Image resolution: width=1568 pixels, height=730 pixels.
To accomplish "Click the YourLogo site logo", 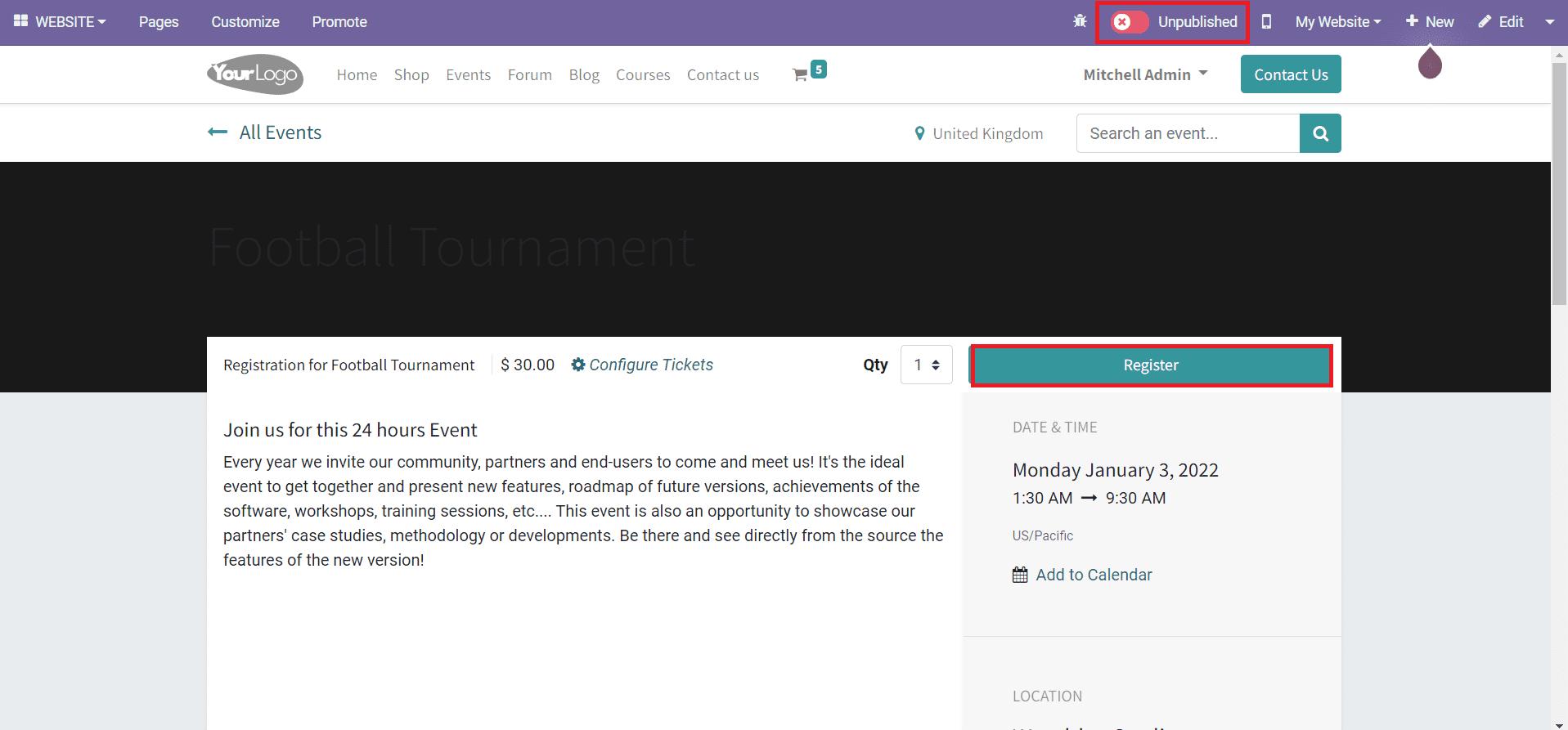I will [x=255, y=74].
